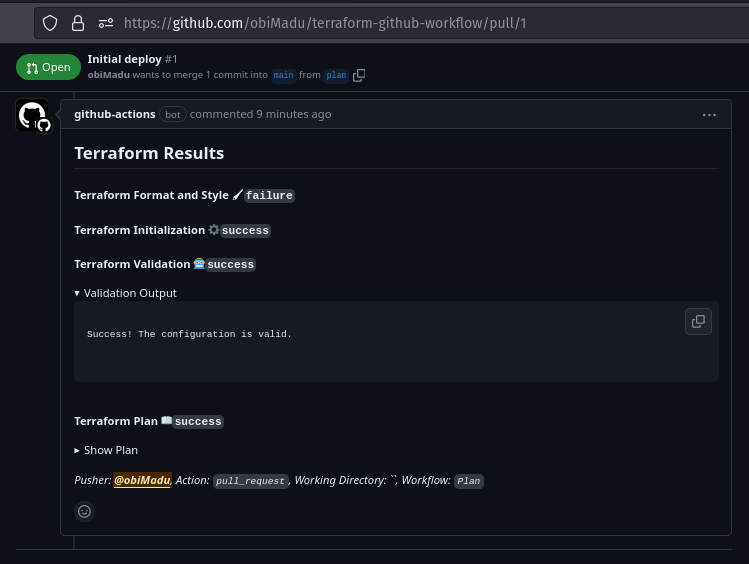Click the @obiMadu mention link
Screen dimensions: 749x564
click(142, 480)
